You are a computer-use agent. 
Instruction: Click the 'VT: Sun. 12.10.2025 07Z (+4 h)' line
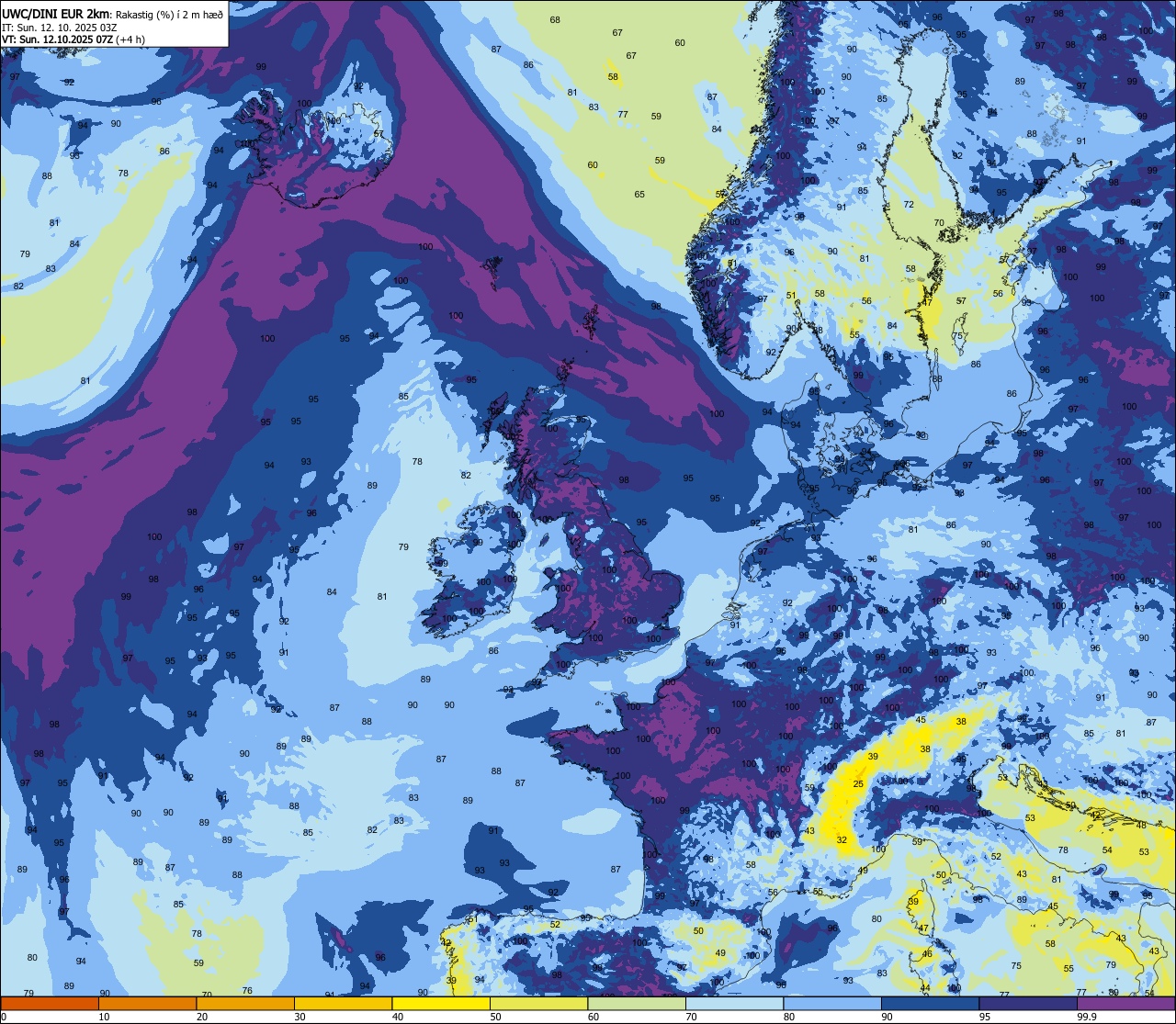tap(73, 39)
